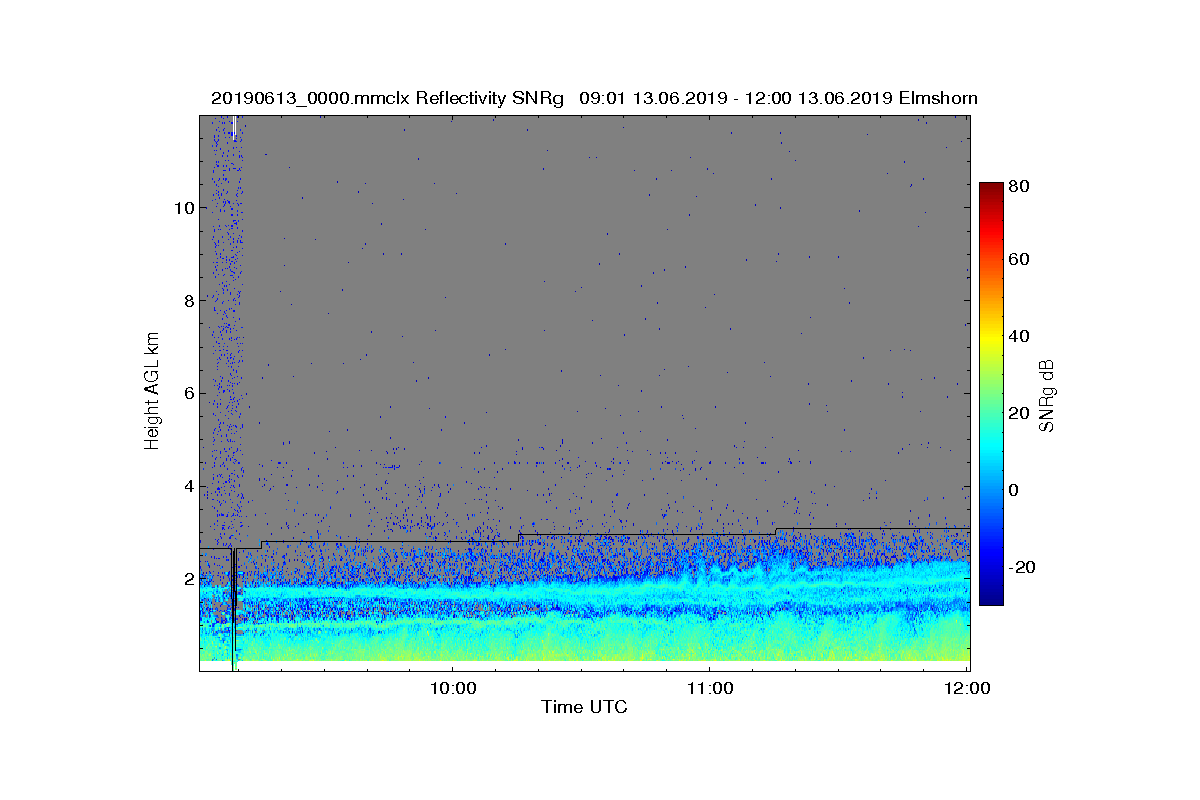Screen dimensions: 1200x800
Task: Click the height tick label 10
Action: point(183,208)
